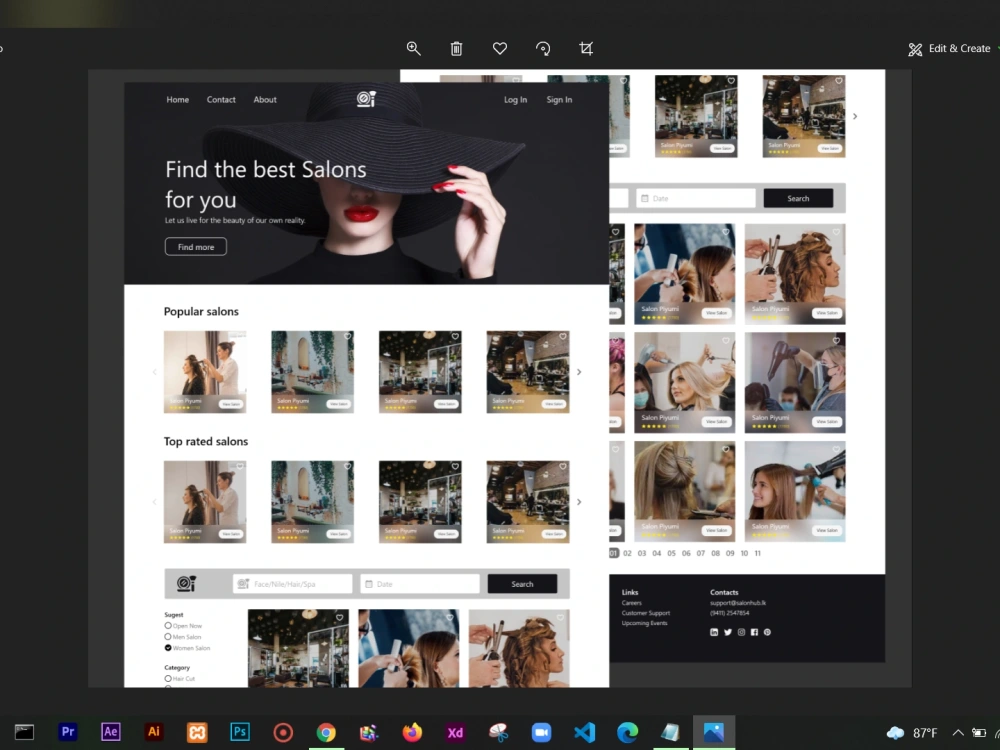Click the Date field in the lower search bar
The image size is (1000, 750).
click(420, 584)
